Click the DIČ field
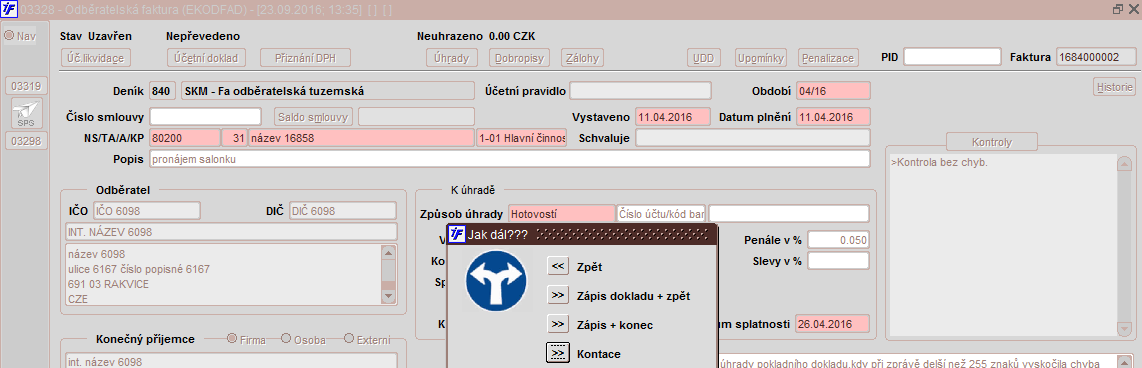 (x=343, y=211)
